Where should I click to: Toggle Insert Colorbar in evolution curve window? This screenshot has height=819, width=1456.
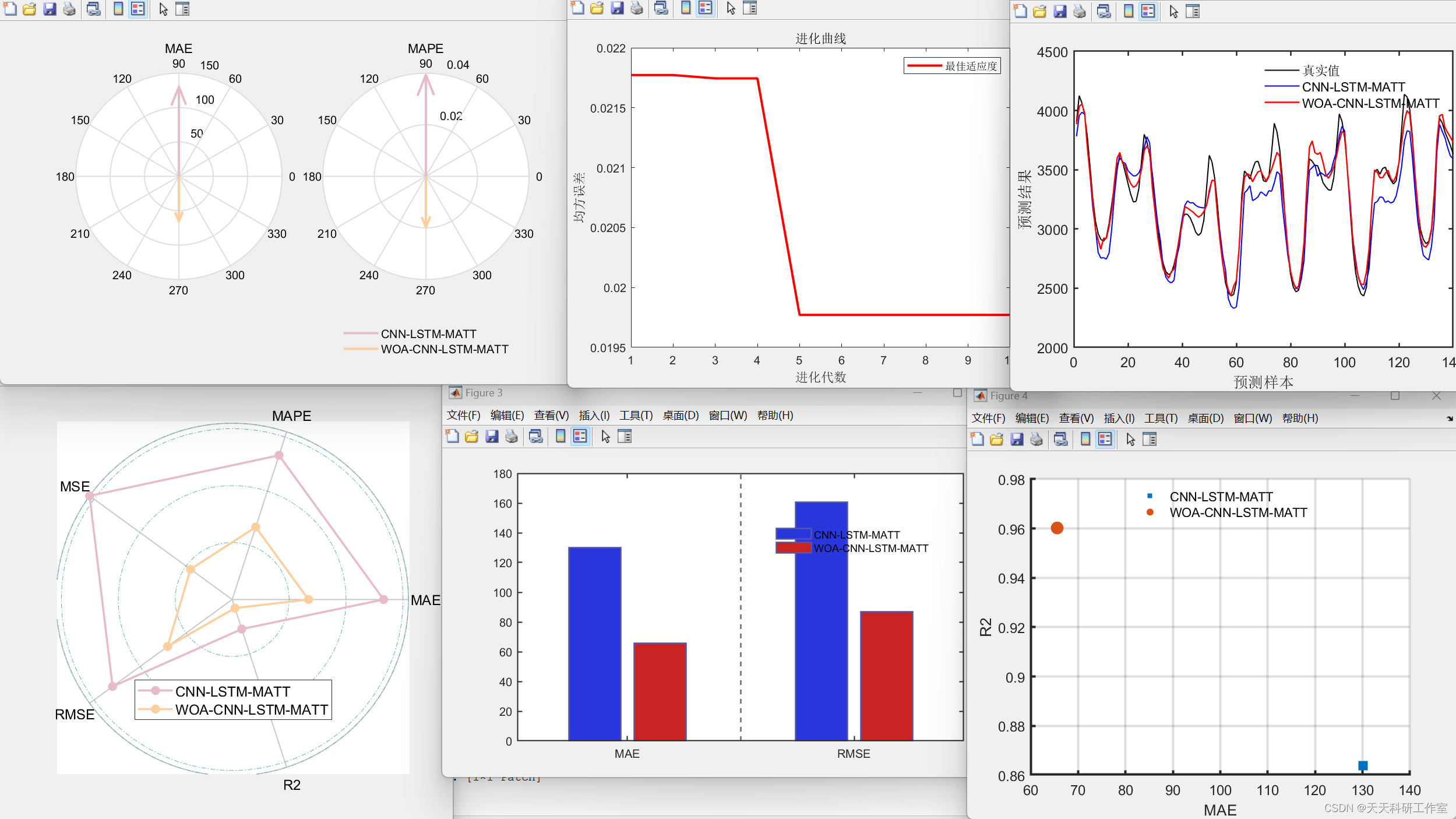[686, 8]
